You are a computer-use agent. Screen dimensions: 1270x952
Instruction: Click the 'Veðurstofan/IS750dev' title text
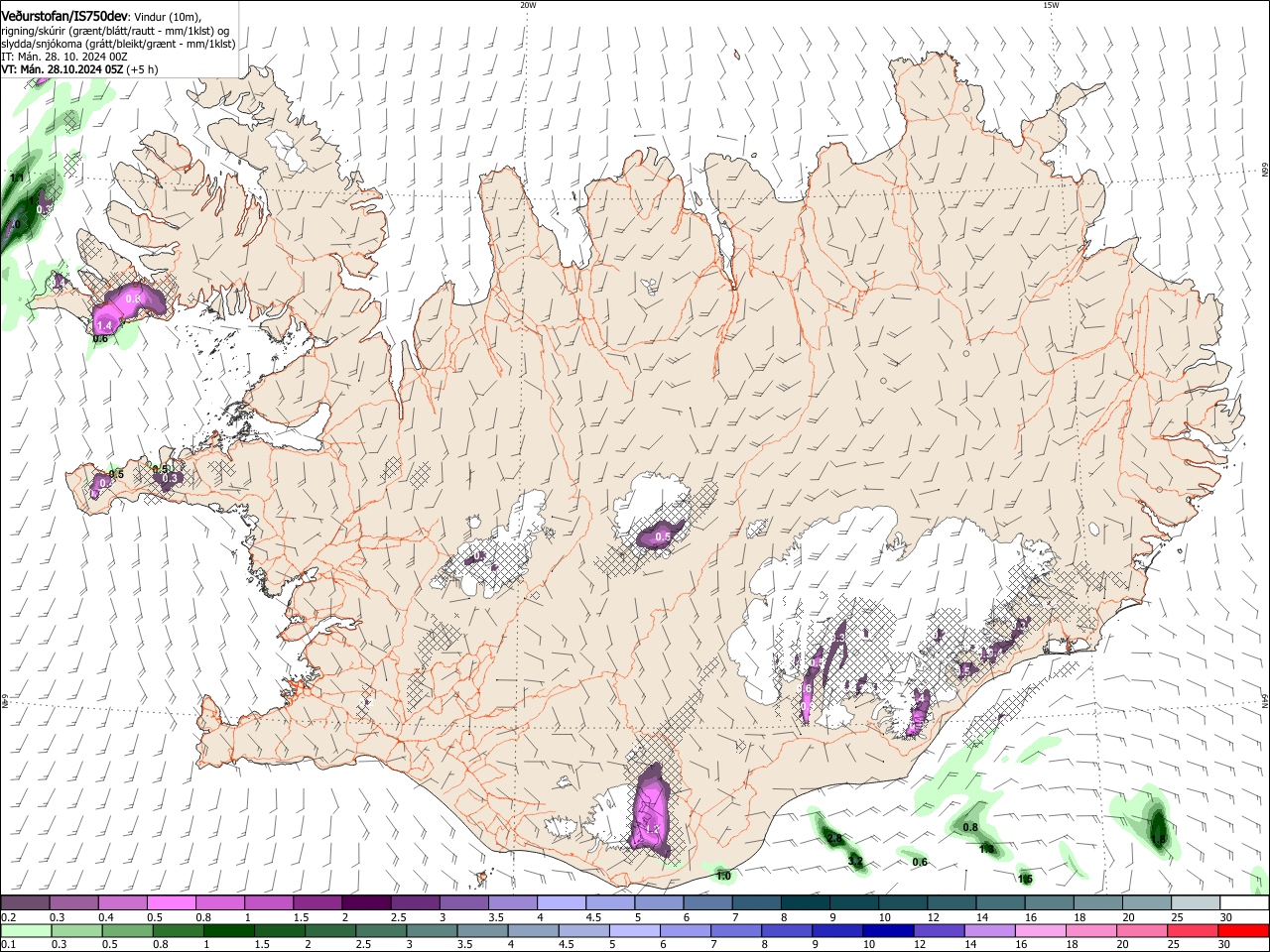pyautogui.click(x=63, y=17)
